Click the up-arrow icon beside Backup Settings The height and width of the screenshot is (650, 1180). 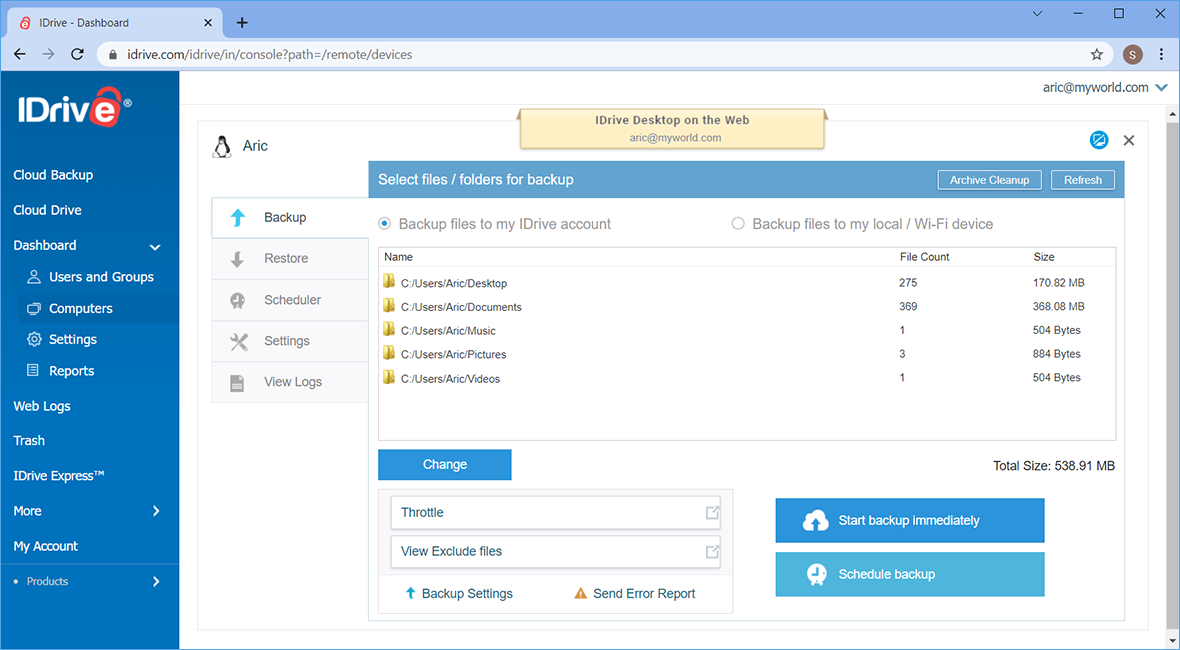pyautogui.click(x=410, y=593)
